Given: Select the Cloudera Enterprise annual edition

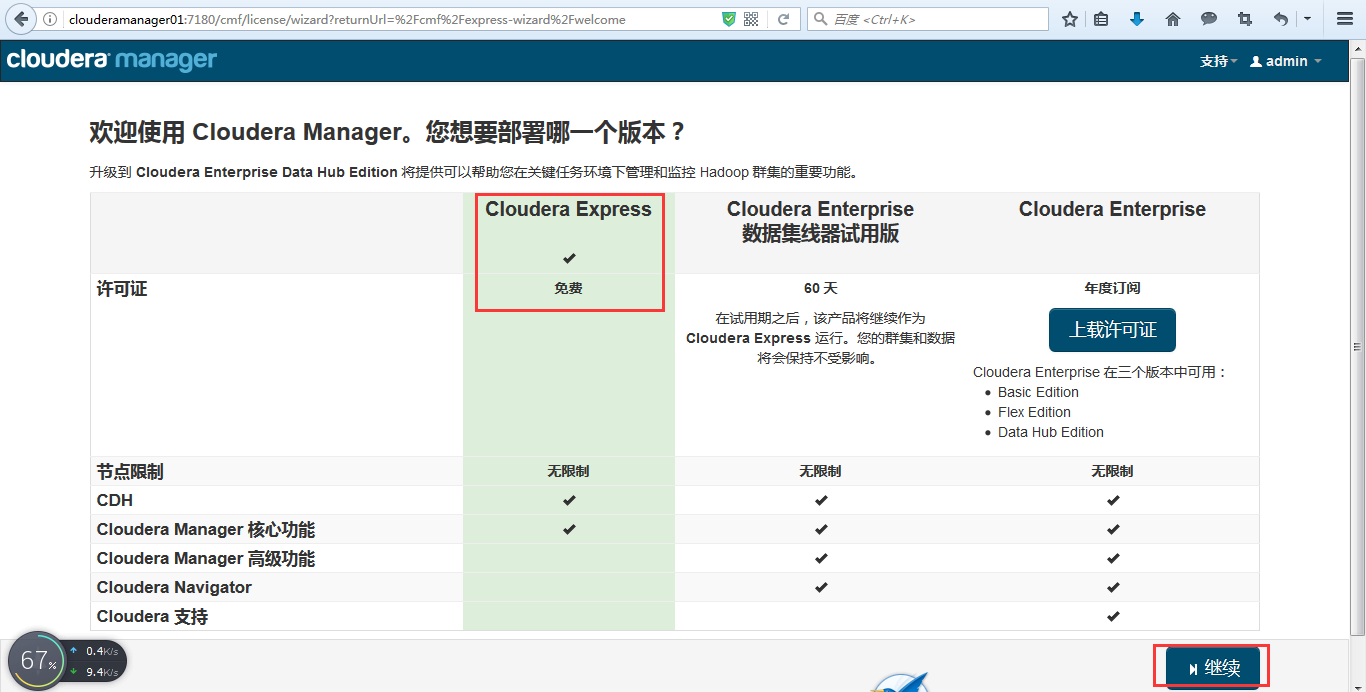Looking at the screenshot, I should tap(1112, 209).
